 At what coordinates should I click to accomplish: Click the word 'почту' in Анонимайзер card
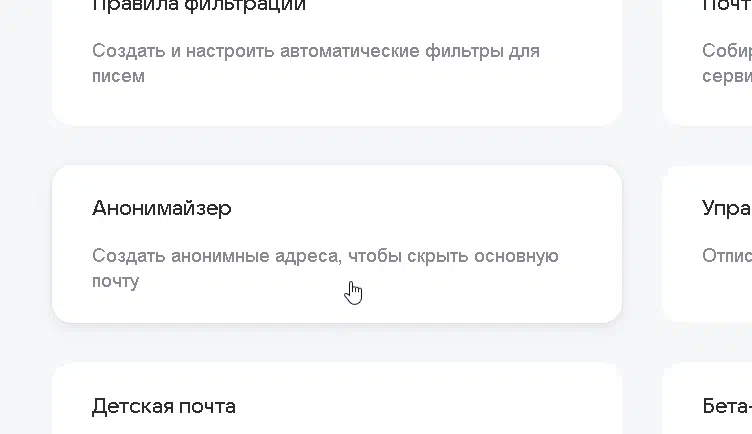pyautogui.click(x=116, y=282)
